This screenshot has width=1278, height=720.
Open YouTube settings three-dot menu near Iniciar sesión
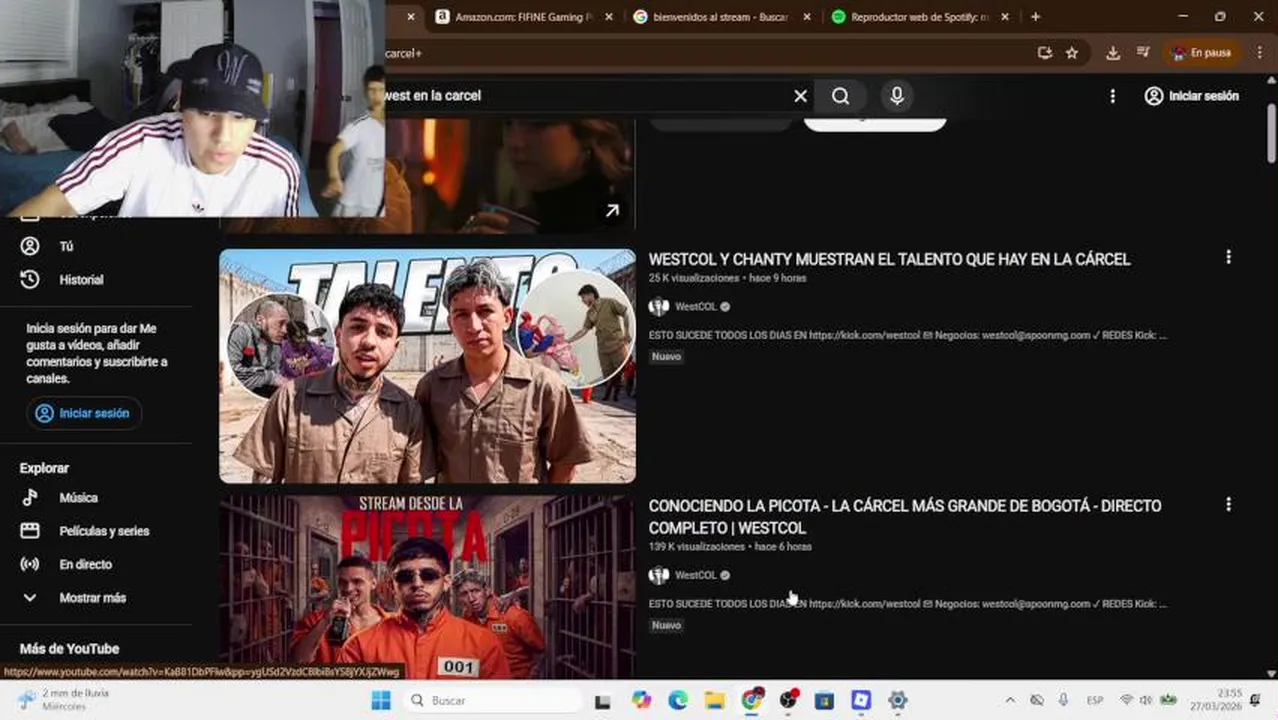(1112, 96)
